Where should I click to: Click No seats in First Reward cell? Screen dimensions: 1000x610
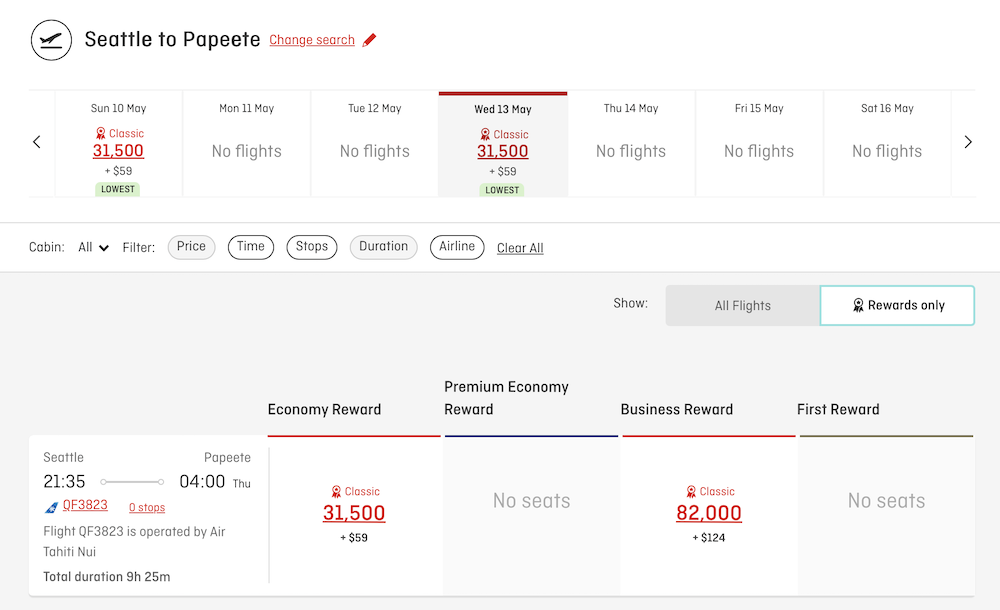pyautogui.click(x=886, y=501)
